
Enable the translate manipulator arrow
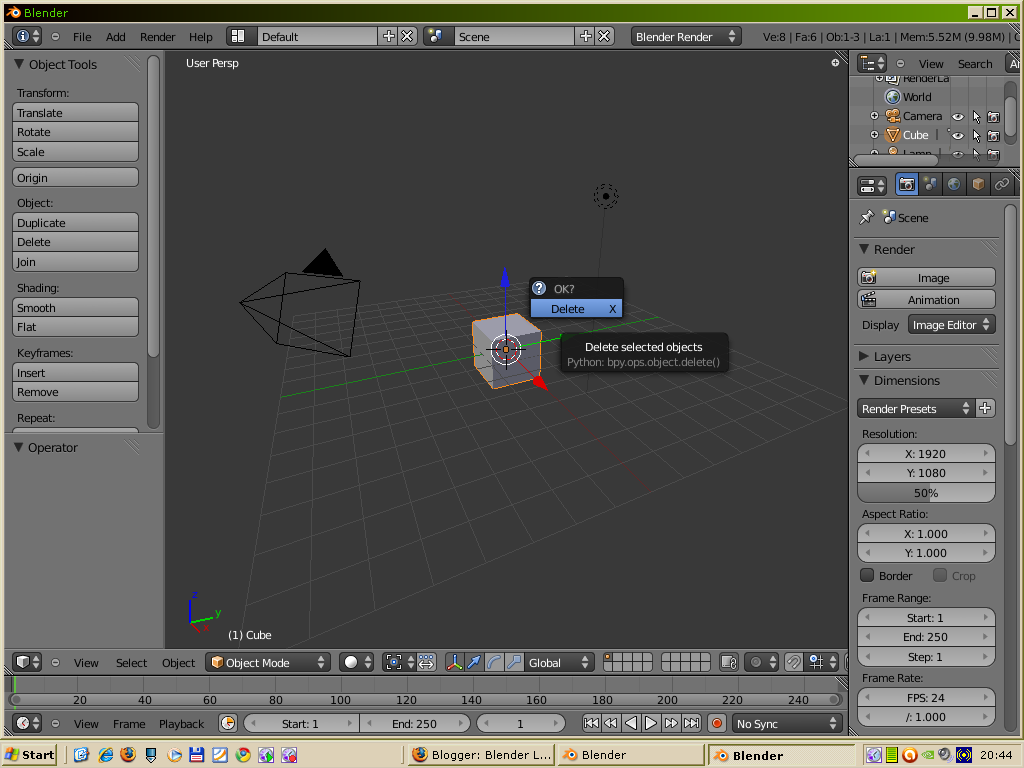(474, 662)
